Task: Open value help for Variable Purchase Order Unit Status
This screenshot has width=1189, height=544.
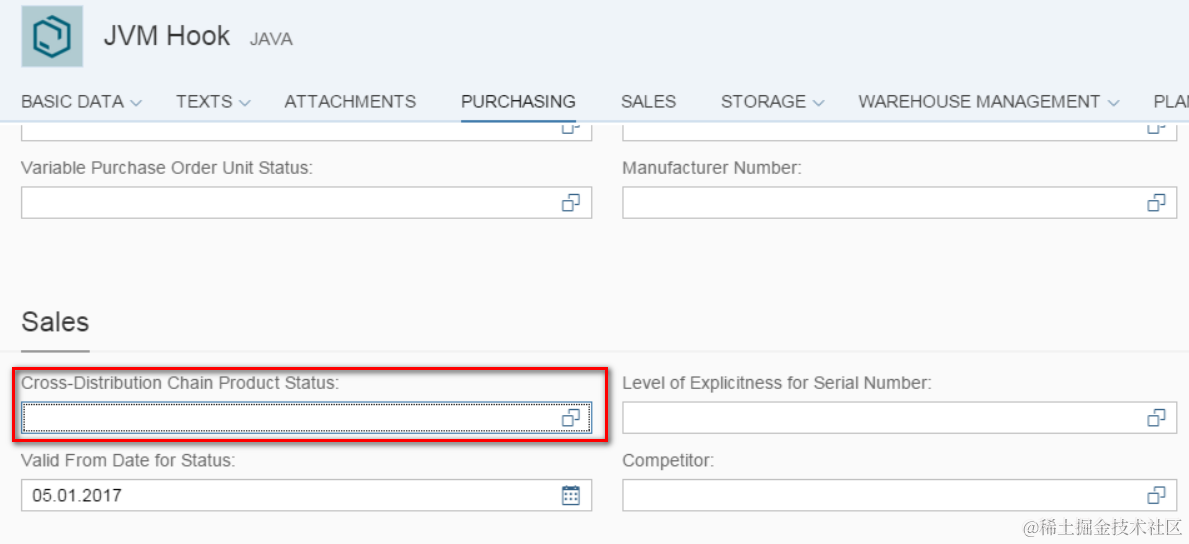Action: [570, 203]
